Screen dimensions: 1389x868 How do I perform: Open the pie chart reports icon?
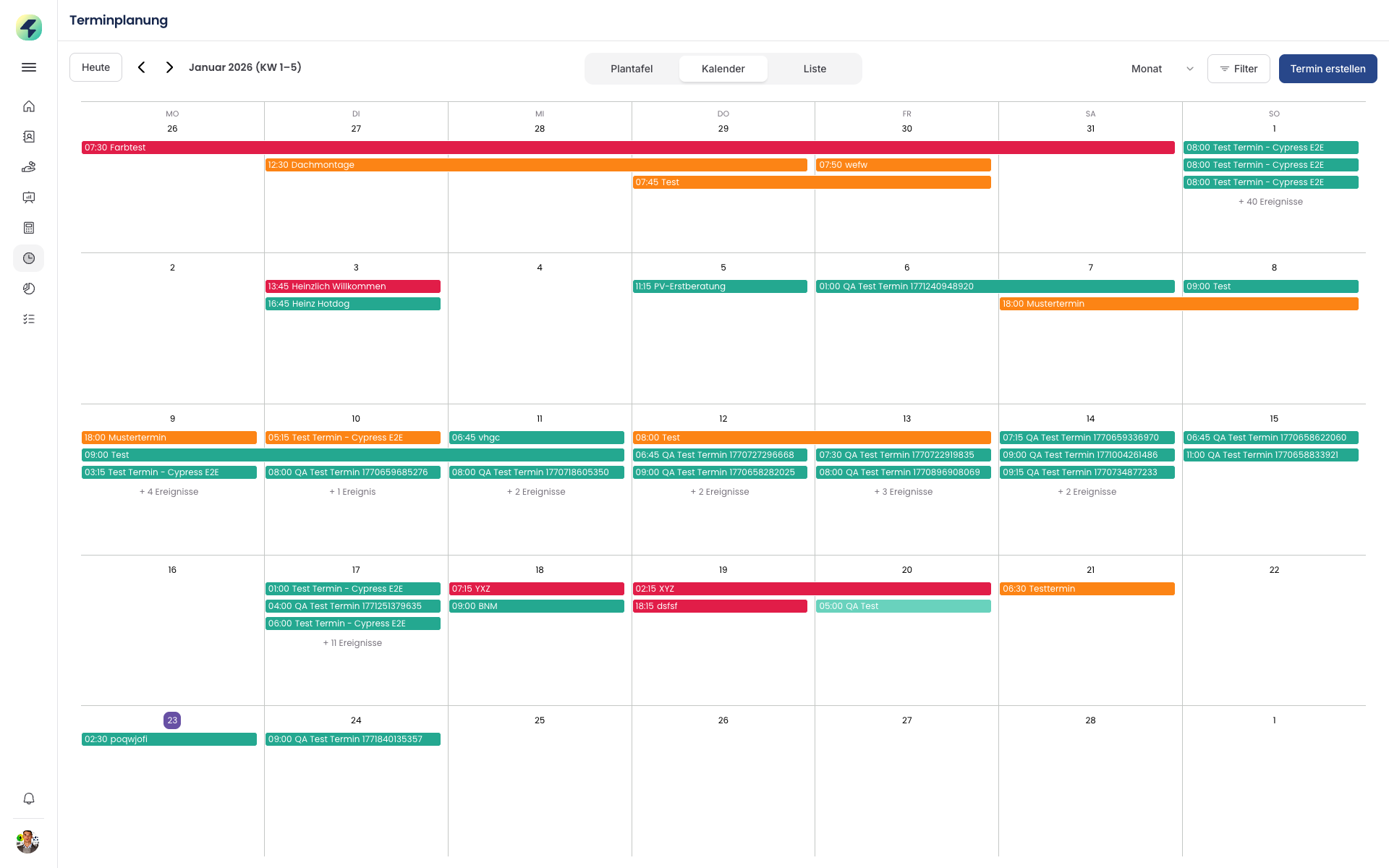[29, 289]
